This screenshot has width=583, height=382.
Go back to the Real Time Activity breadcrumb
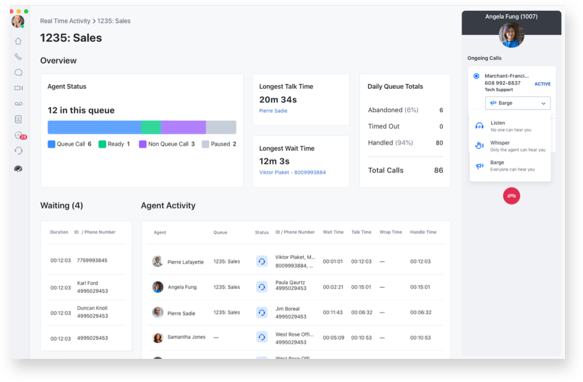(65, 21)
